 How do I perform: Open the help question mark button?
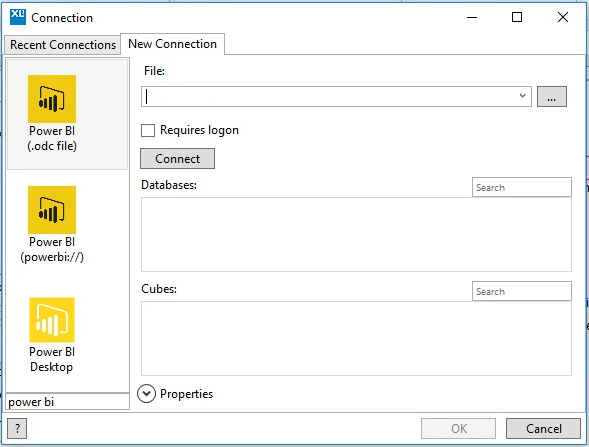coord(17,428)
